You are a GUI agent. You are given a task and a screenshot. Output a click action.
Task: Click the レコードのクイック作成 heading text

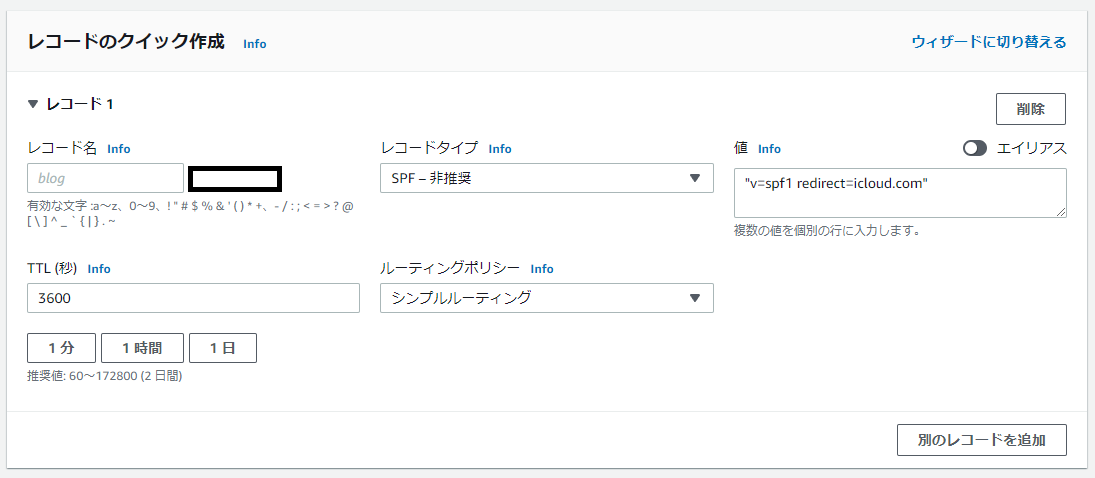tap(126, 42)
